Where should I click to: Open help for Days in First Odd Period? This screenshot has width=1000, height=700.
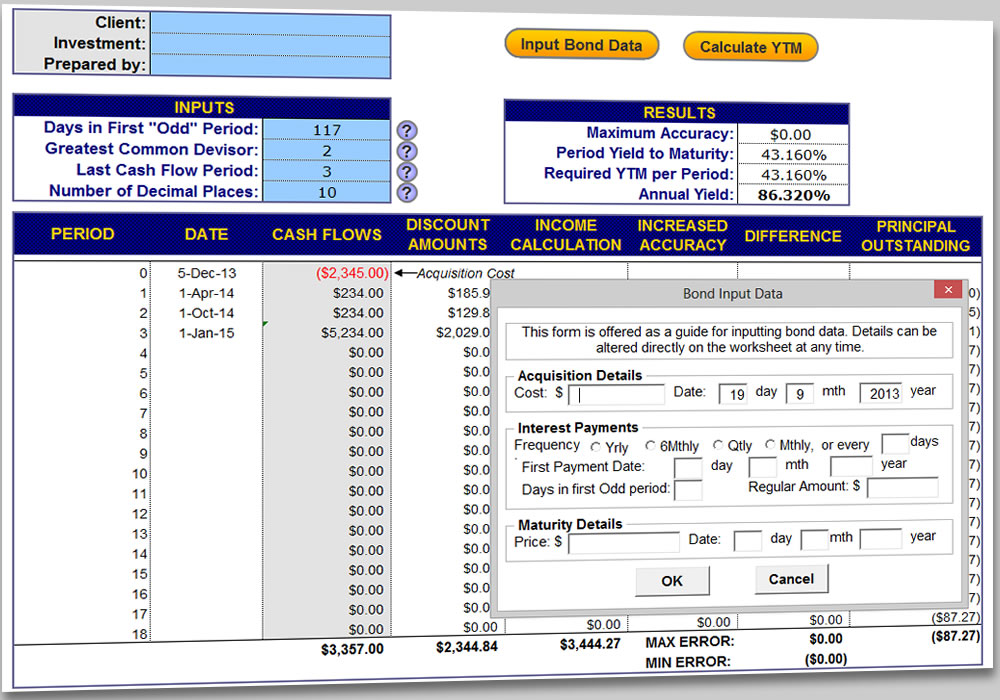pyautogui.click(x=405, y=128)
